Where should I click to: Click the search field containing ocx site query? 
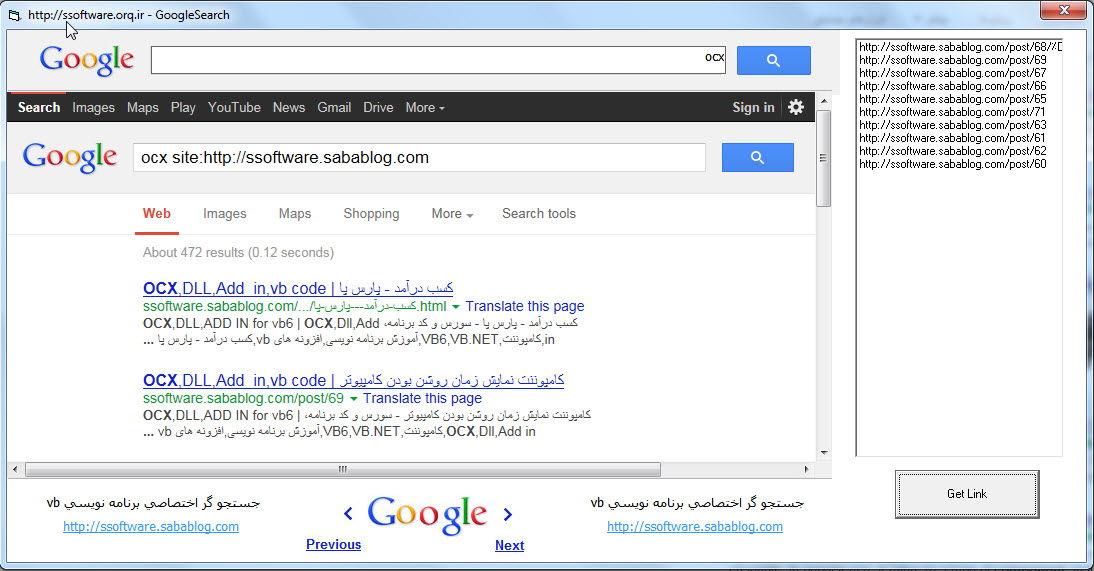point(419,158)
